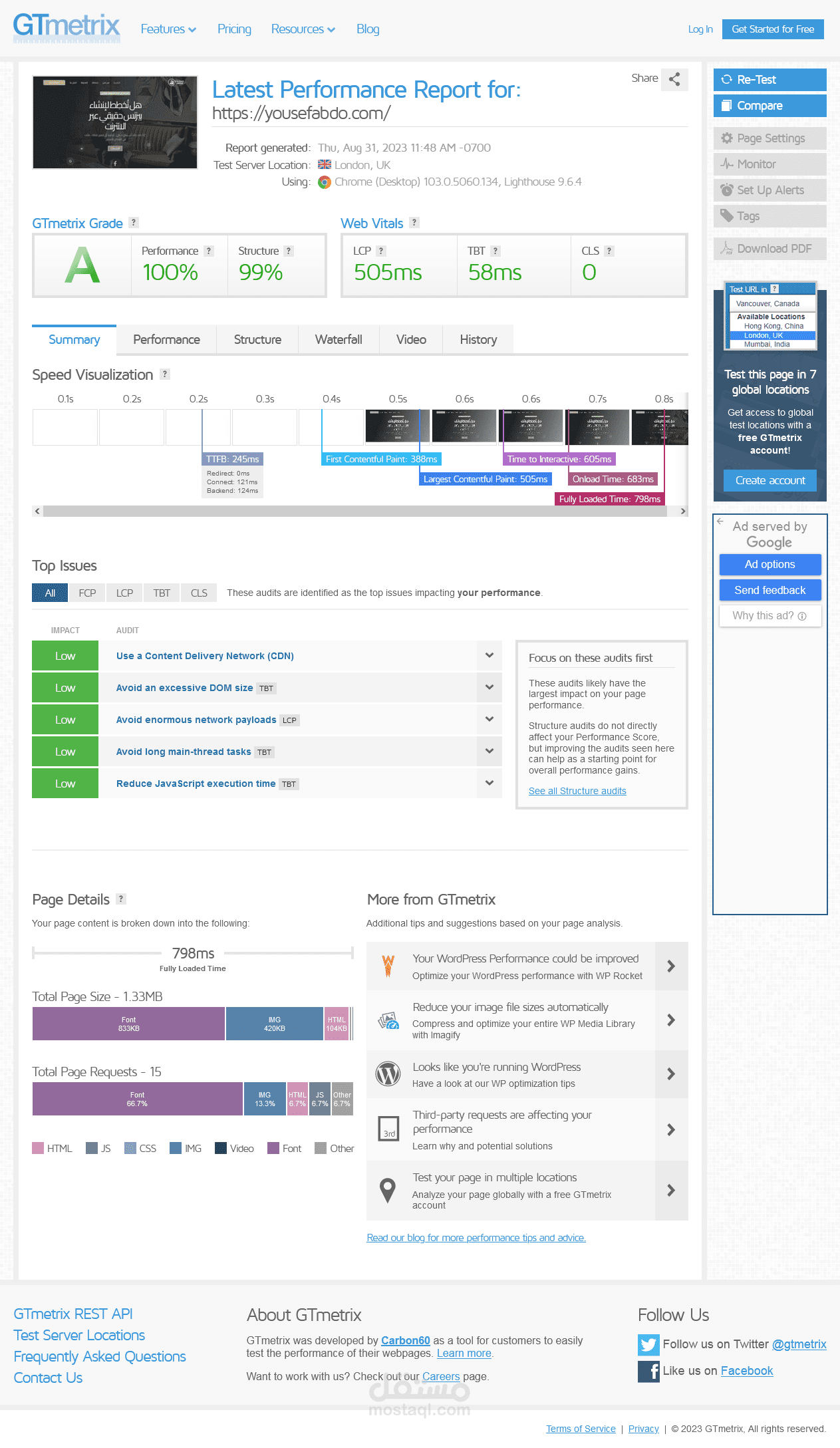The image size is (840, 1448).
Task: Click the Twitter bird icon
Action: [648, 1345]
